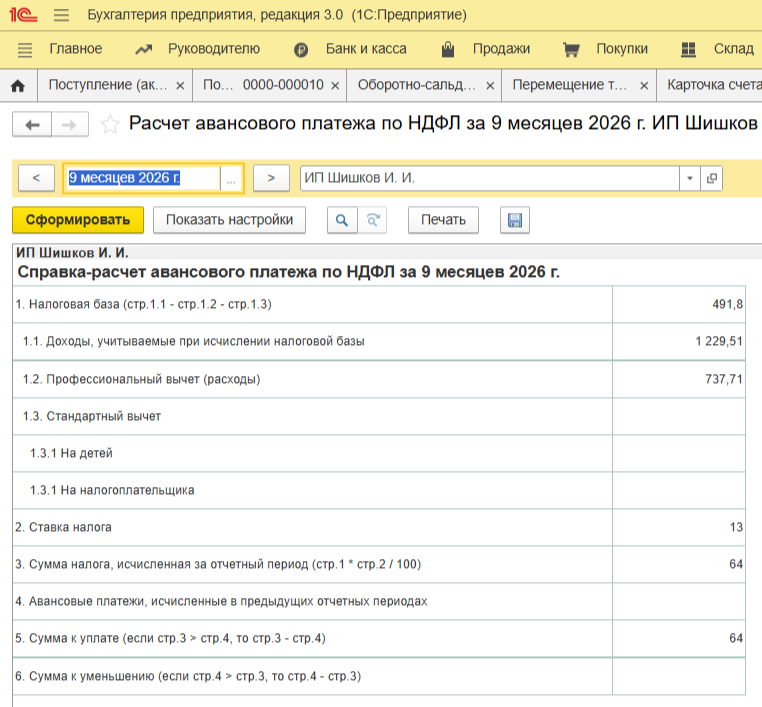
Task: Click the find next icon
Action: (x=373, y=220)
